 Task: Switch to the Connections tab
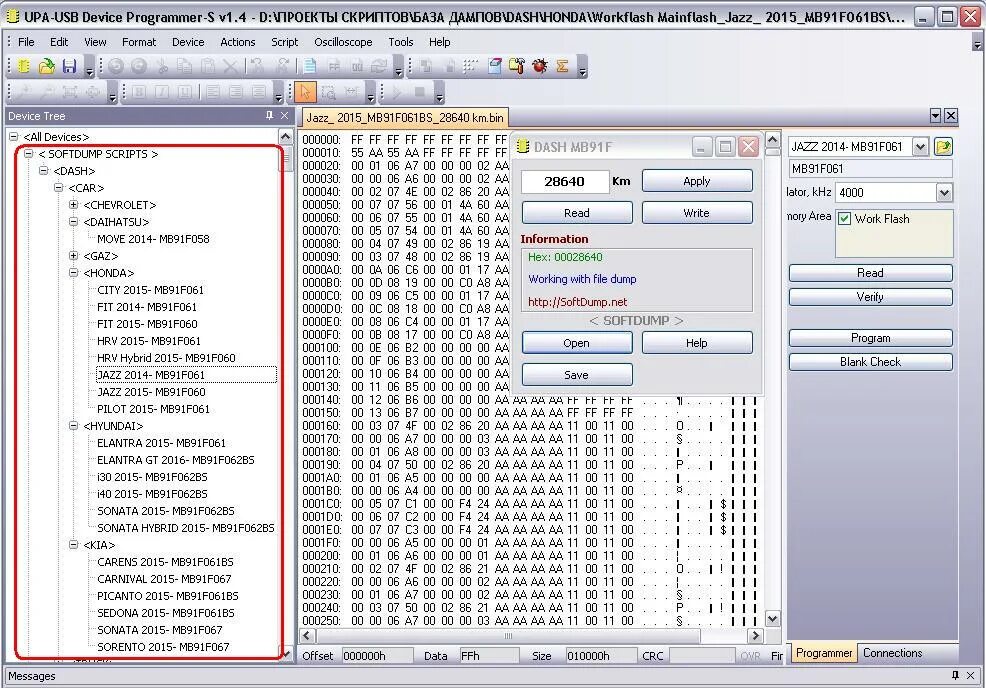pyautogui.click(x=892, y=653)
